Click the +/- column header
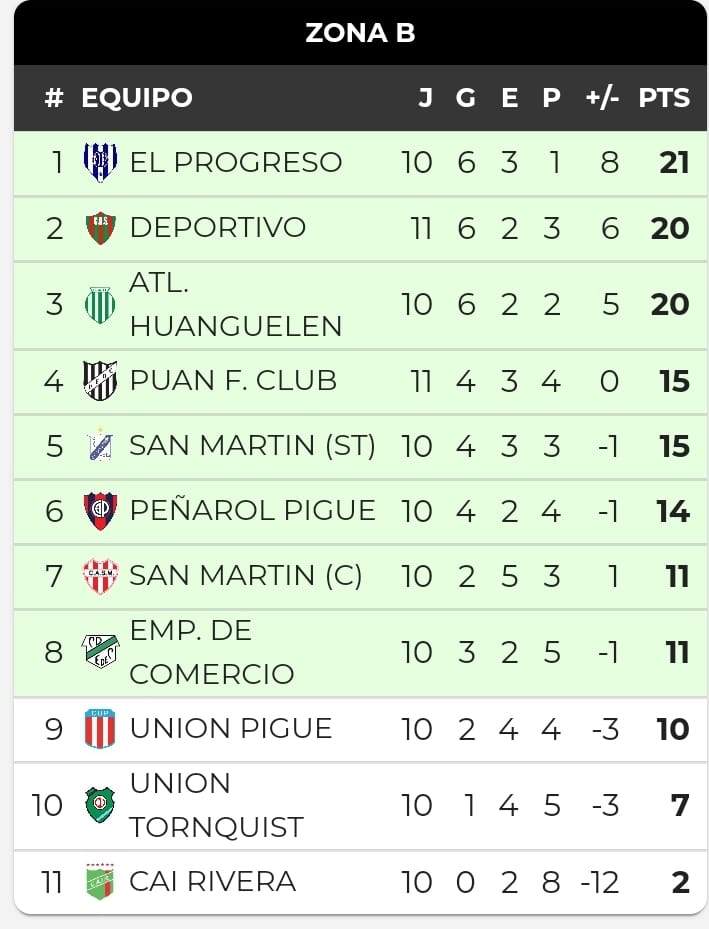The image size is (709, 929). click(x=602, y=98)
